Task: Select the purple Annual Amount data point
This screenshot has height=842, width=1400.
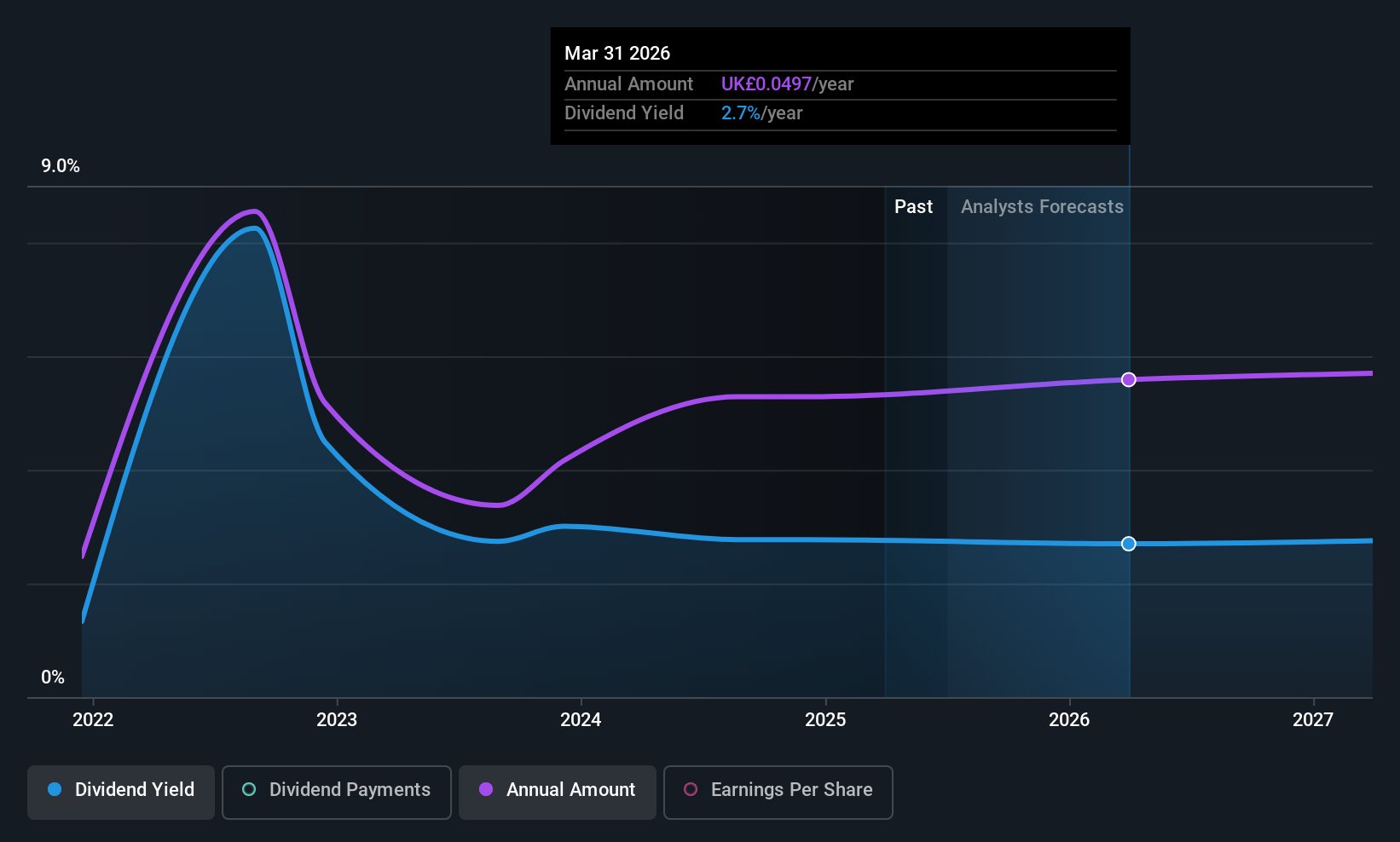Action: tap(1129, 379)
